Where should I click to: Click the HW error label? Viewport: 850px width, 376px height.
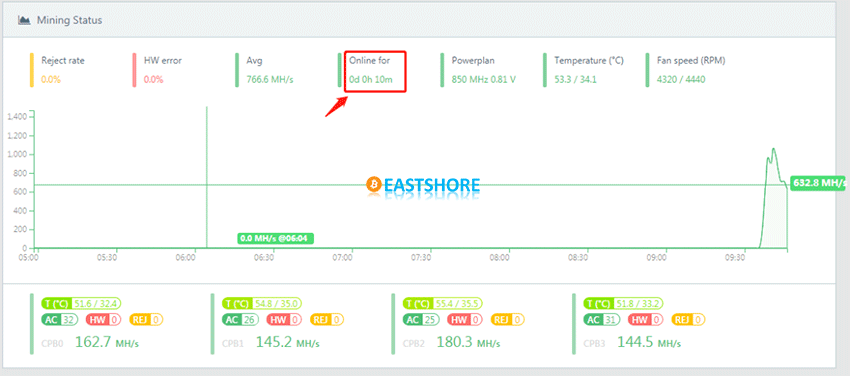point(163,61)
